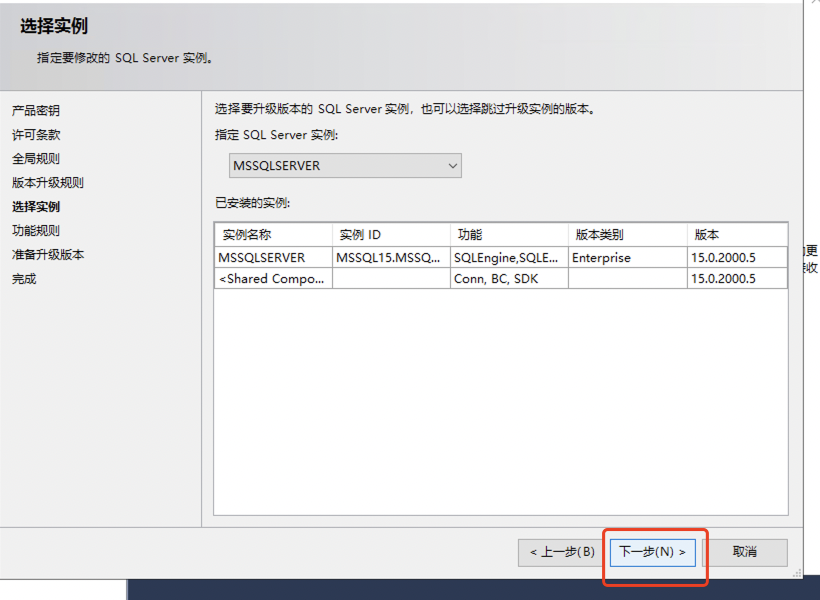Cancel setup with the 取消 button
The image size is (820, 600).
[x=745, y=552]
